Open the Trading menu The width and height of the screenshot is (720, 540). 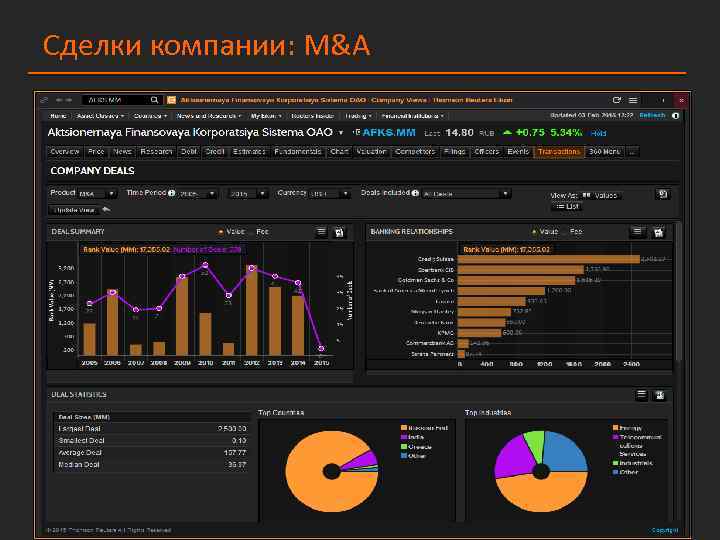coord(358,116)
